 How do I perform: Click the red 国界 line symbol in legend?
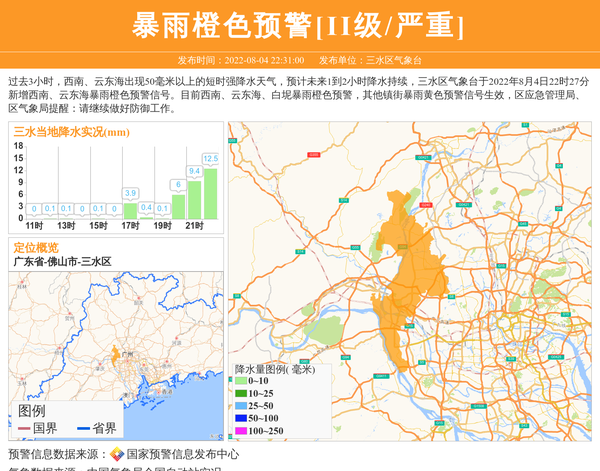(24, 429)
